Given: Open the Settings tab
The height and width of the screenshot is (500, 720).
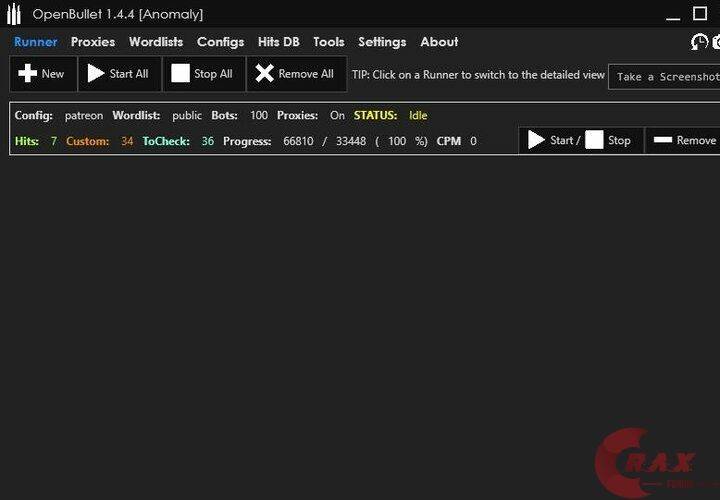Looking at the screenshot, I should click(x=382, y=42).
